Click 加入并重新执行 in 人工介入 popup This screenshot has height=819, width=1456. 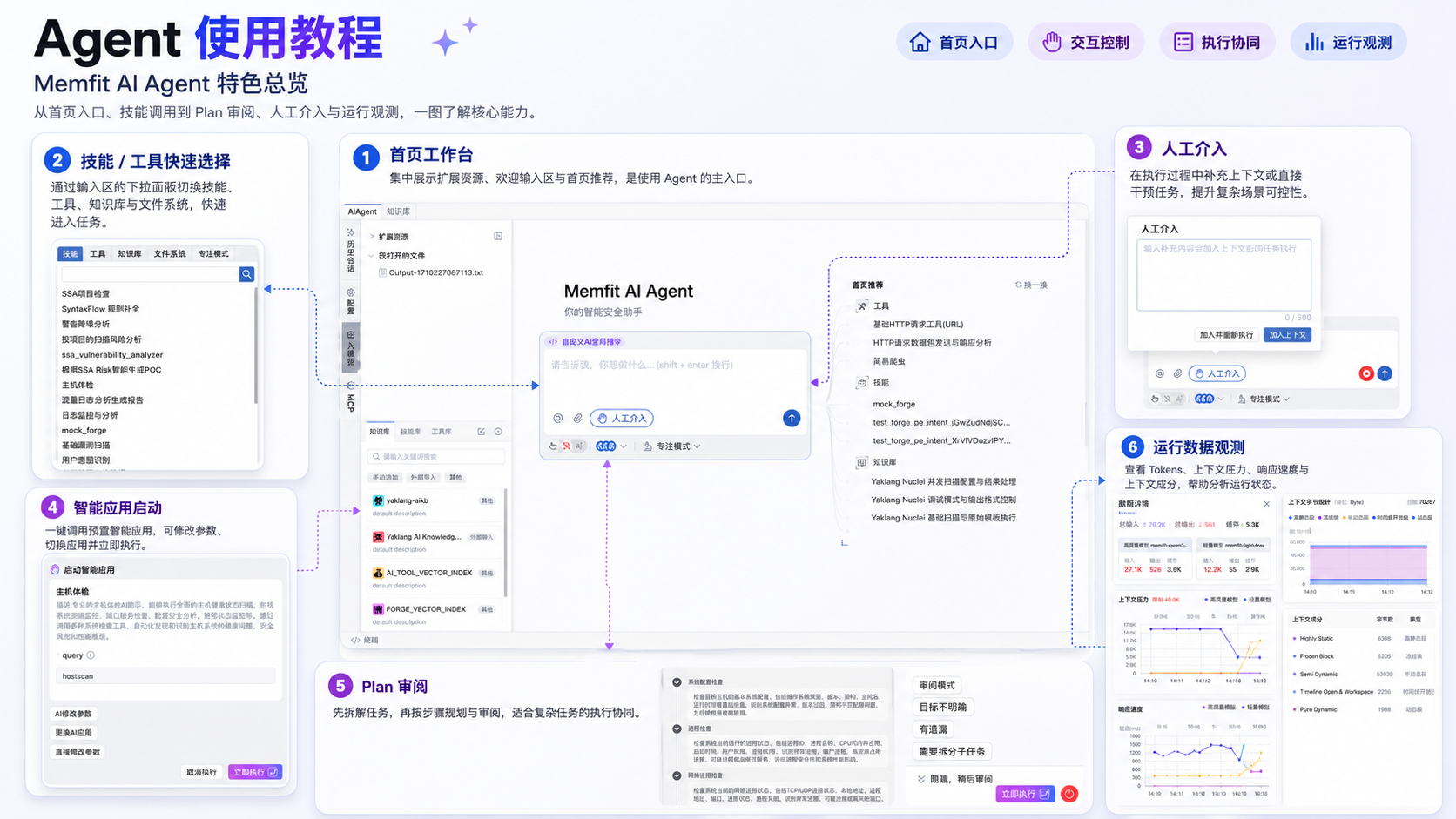1226,335
